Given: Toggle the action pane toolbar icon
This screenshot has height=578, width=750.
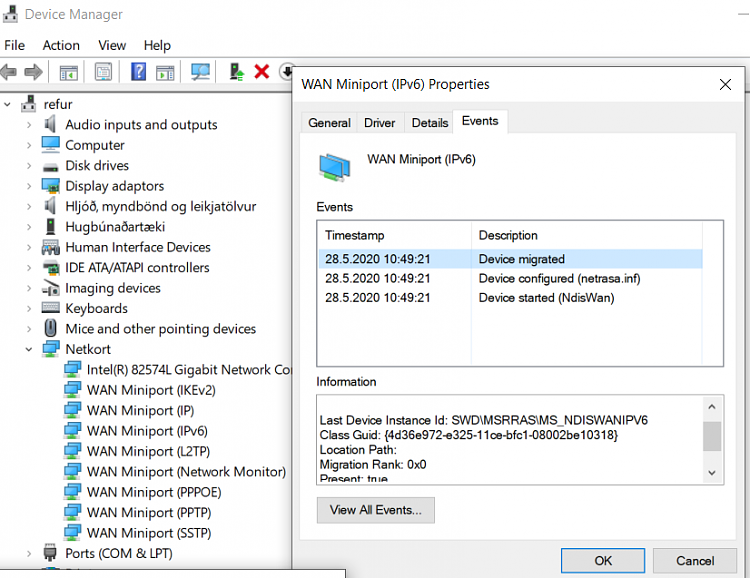Looking at the screenshot, I should 165,72.
